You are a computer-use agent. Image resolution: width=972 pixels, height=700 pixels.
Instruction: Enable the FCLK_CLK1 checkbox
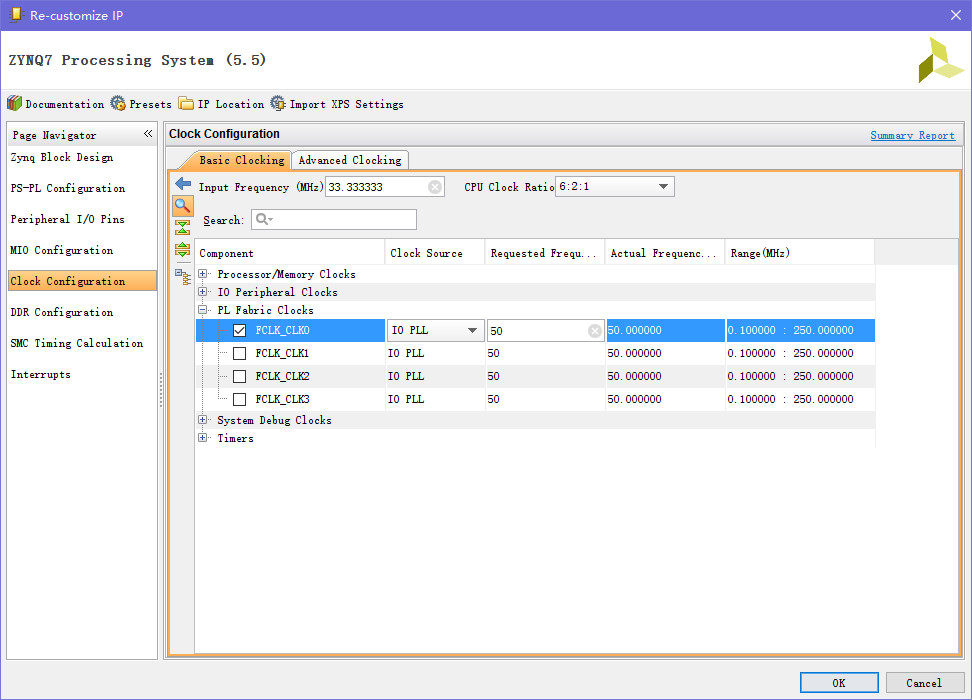pyautogui.click(x=239, y=353)
